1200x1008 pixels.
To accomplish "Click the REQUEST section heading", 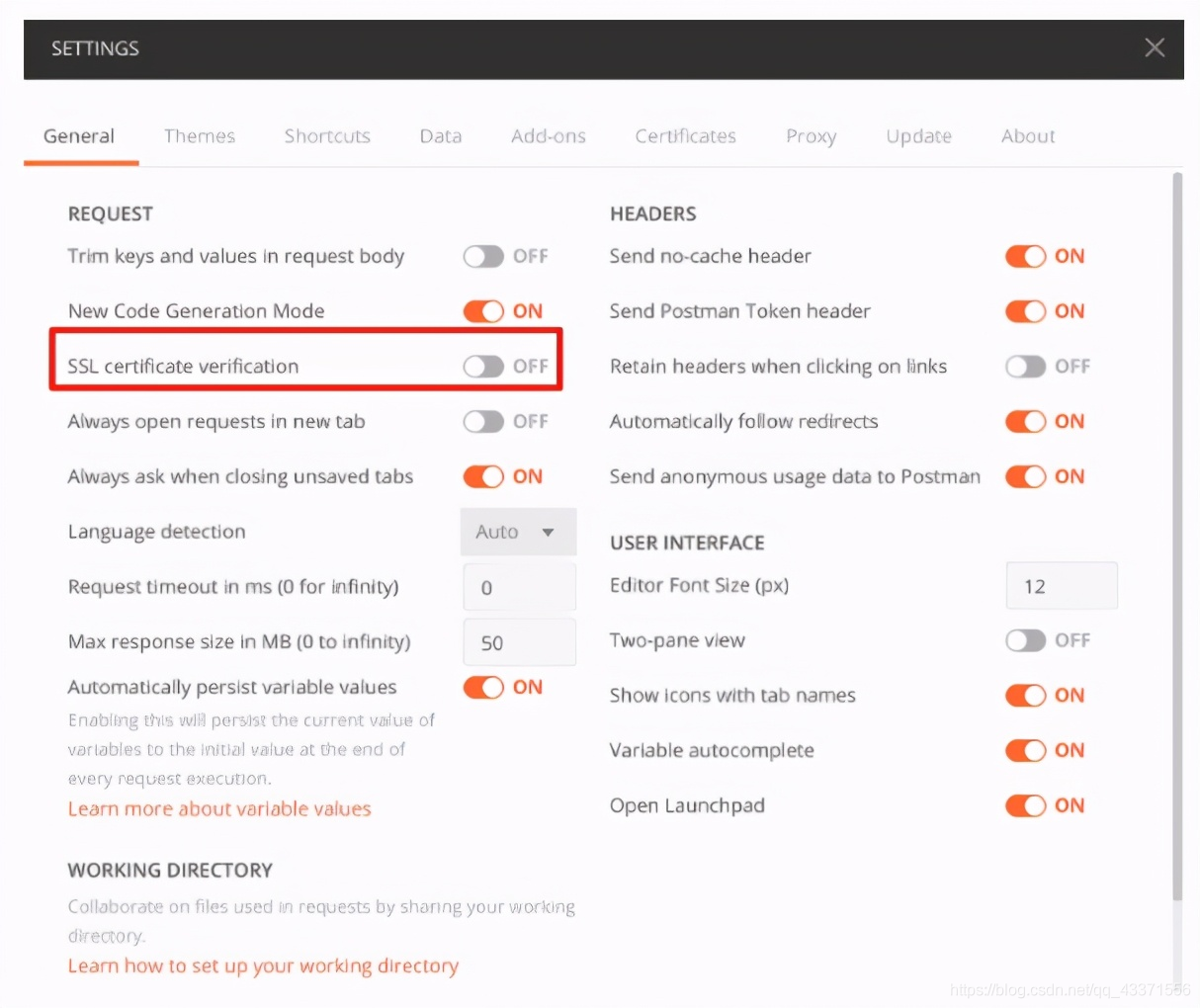I will (x=111, y=213).
